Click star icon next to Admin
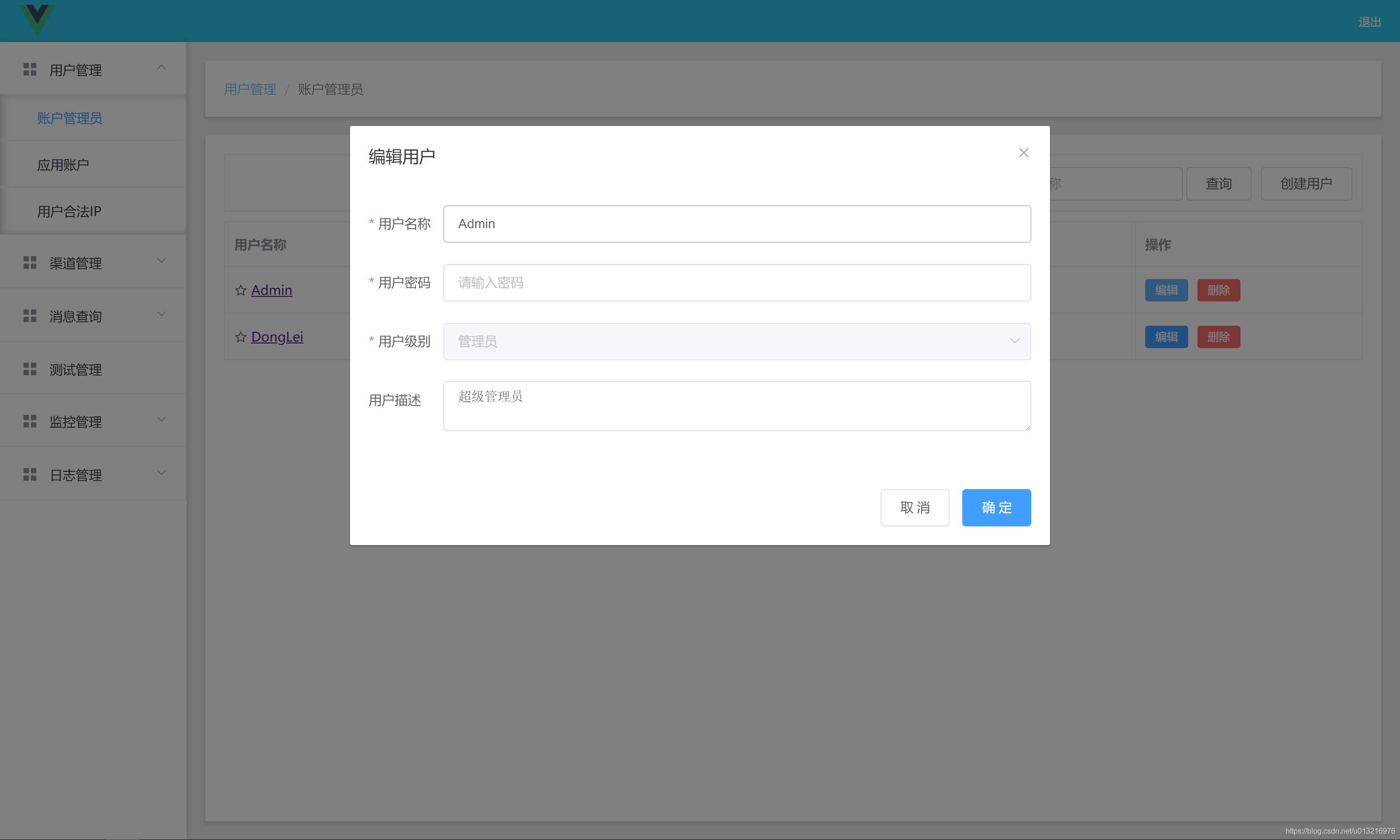Screen dimensions: 1400x840 coord(240,290)
